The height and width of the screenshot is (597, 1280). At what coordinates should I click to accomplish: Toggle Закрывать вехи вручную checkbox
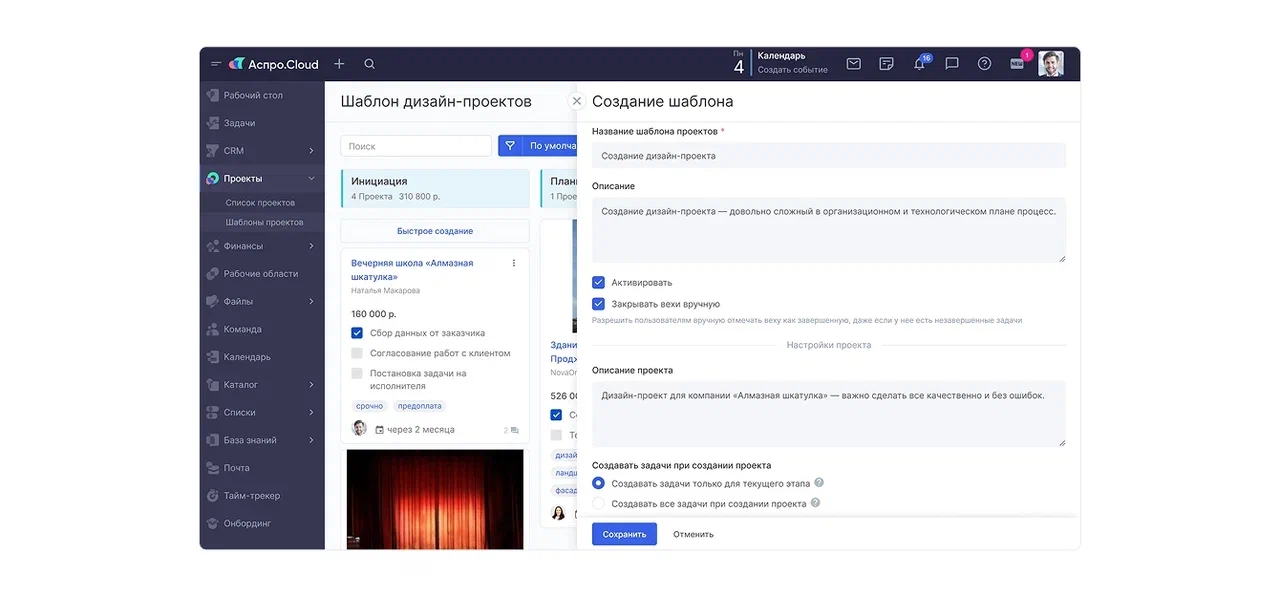pos(598,304)
